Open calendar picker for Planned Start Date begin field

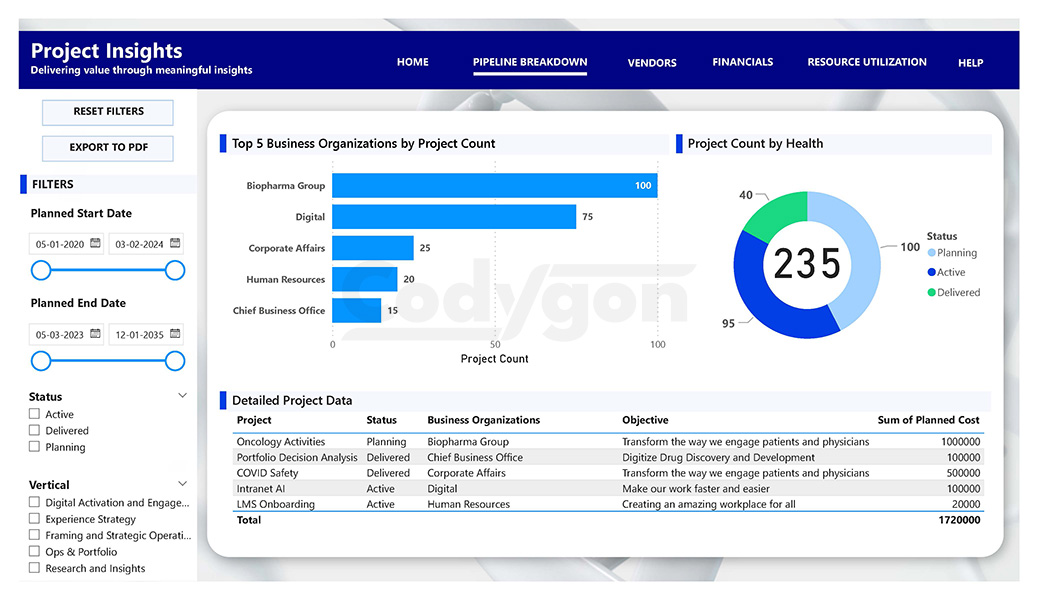(93, 243)
